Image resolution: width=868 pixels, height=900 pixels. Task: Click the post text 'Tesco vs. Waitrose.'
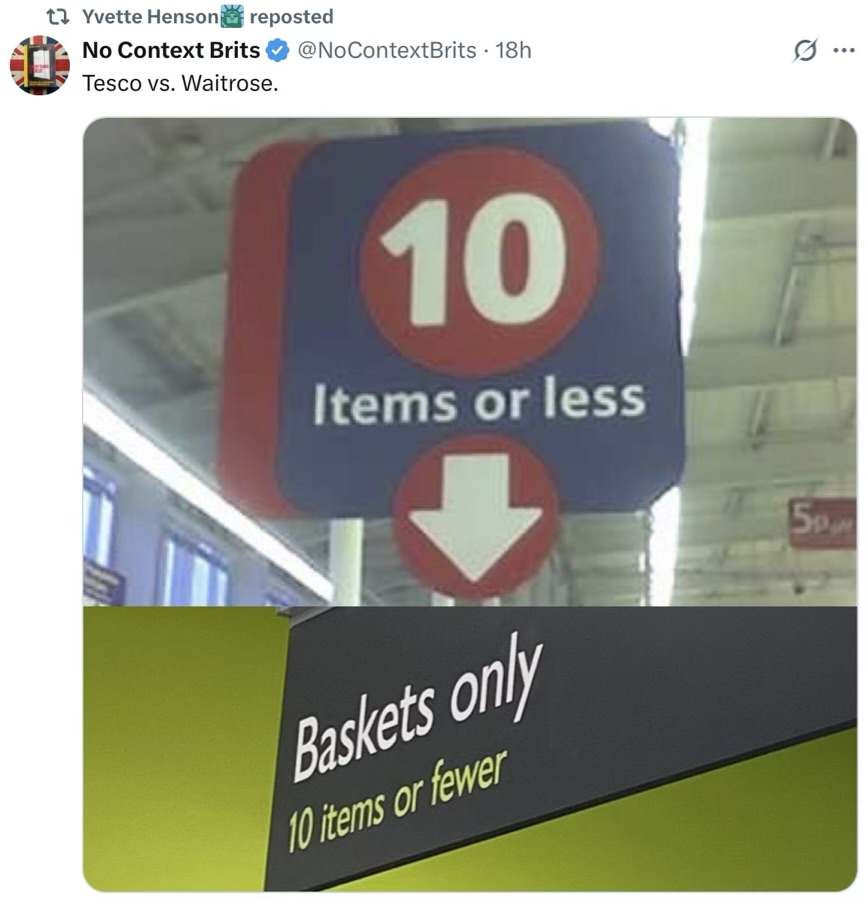[x=180, y=83]
